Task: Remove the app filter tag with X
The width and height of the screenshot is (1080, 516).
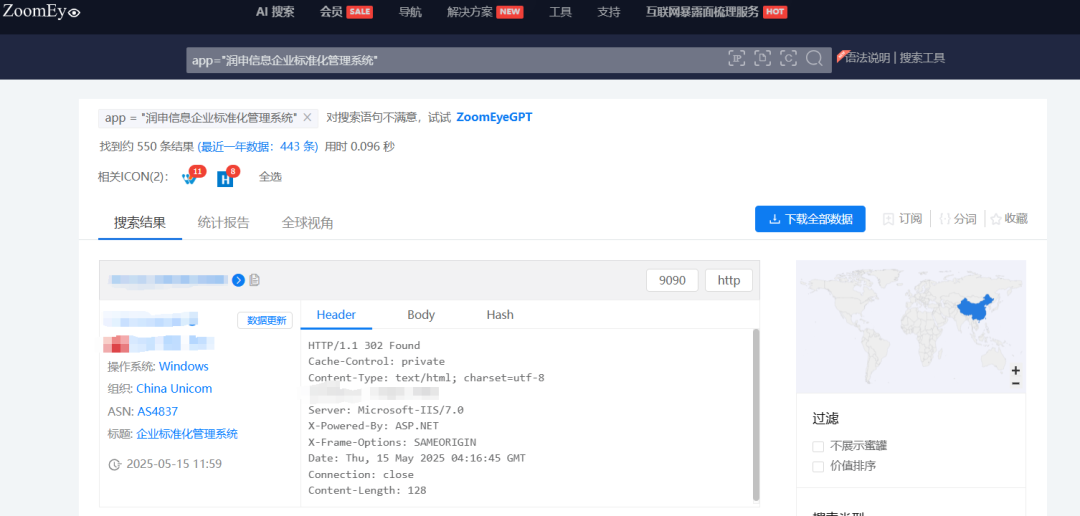Action: point(307,118)
